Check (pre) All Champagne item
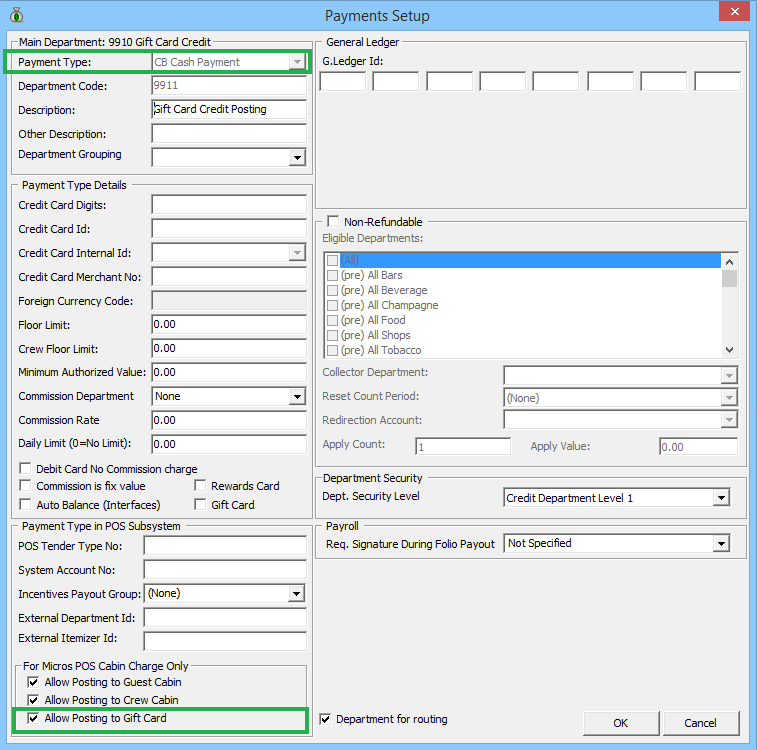Viewport: 758px width, 750px height. pos(332,305)
